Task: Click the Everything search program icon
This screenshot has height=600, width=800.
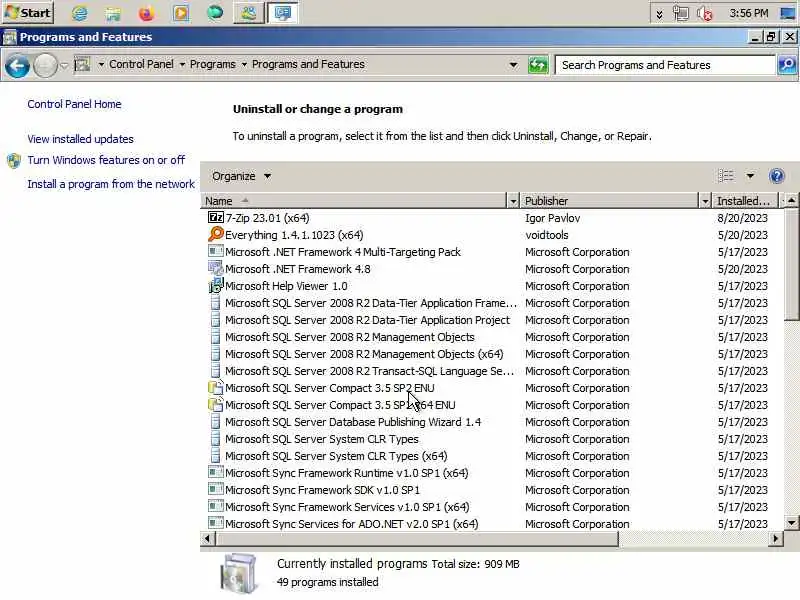Action: click(x=216, y=234)
